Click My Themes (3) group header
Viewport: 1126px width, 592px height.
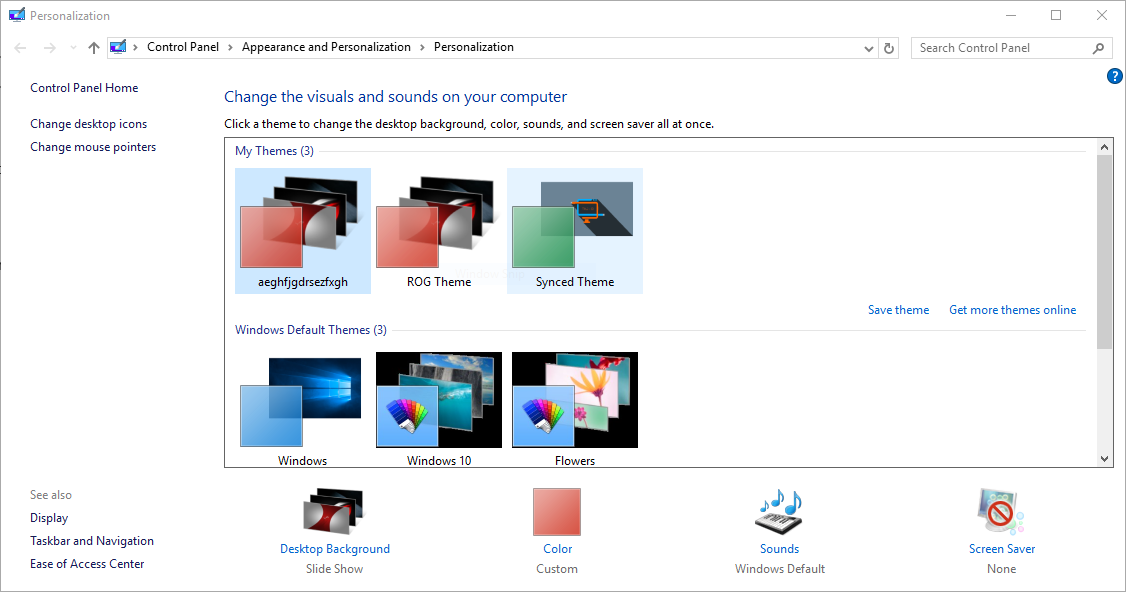pos(274,151)
